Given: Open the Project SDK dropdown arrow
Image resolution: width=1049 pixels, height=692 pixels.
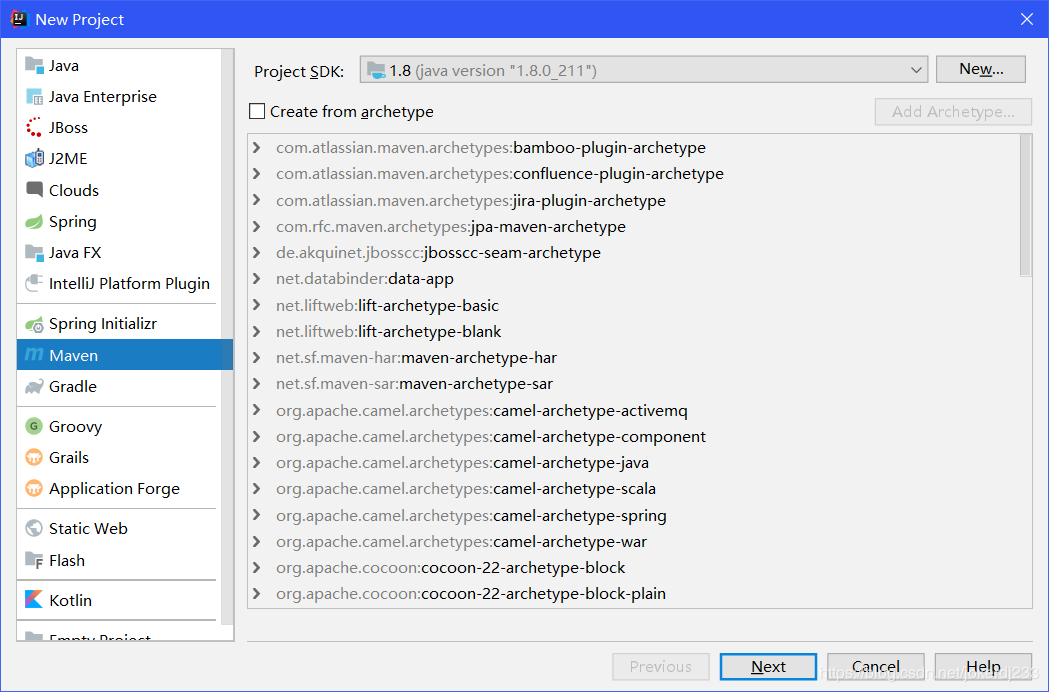Looking at the screenshot, I should (916, 70).
